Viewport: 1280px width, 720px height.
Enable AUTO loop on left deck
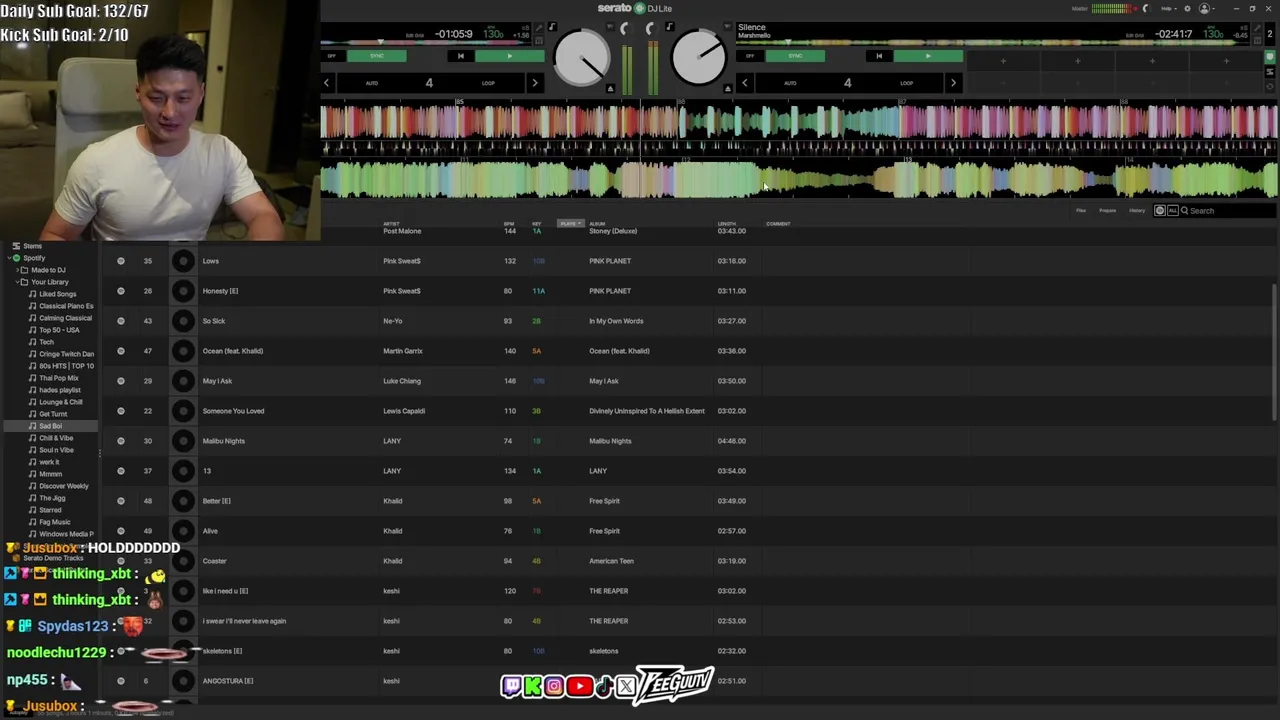[372, 83]
